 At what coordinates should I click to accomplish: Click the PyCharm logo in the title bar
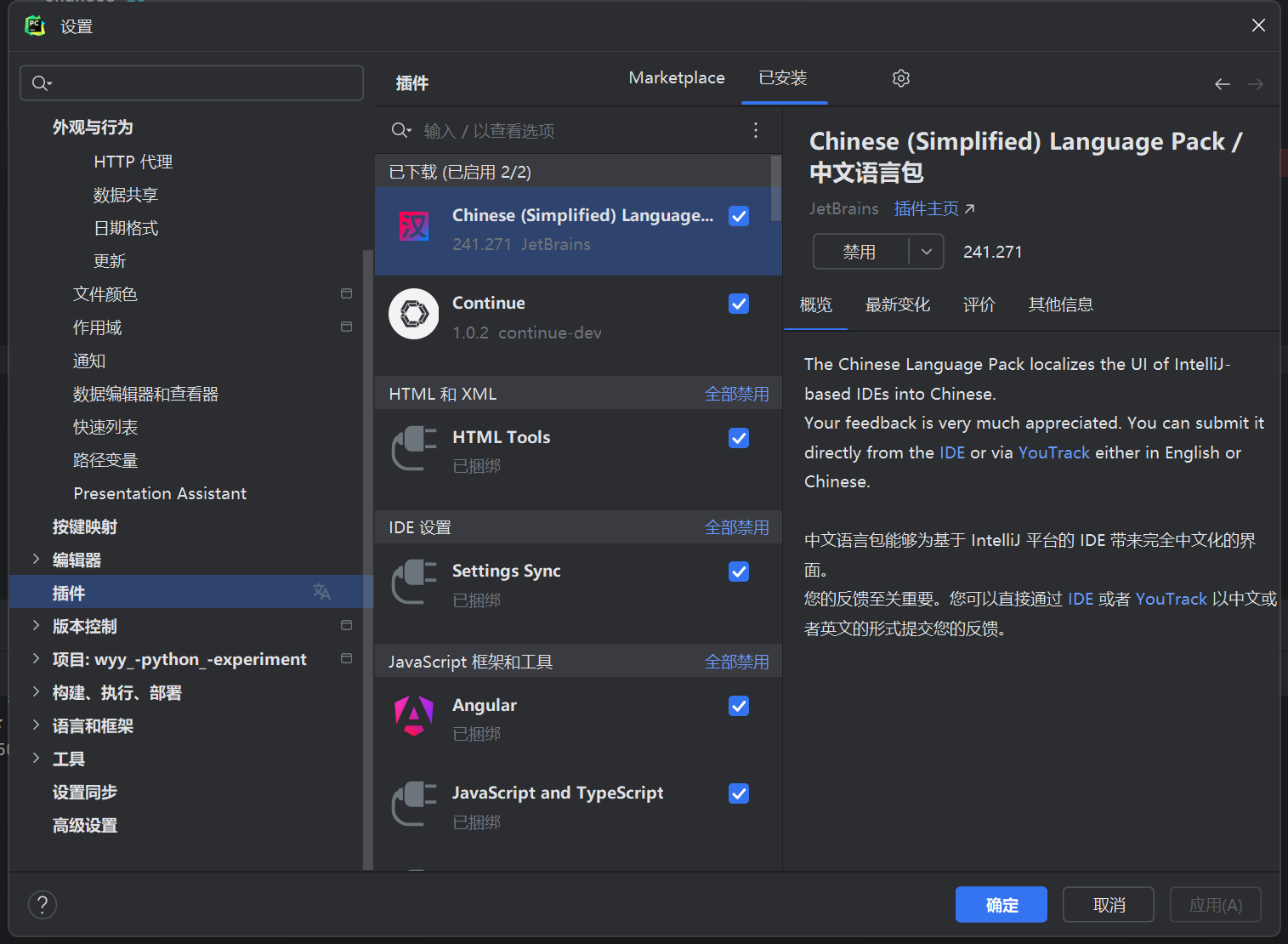point(35,26)
